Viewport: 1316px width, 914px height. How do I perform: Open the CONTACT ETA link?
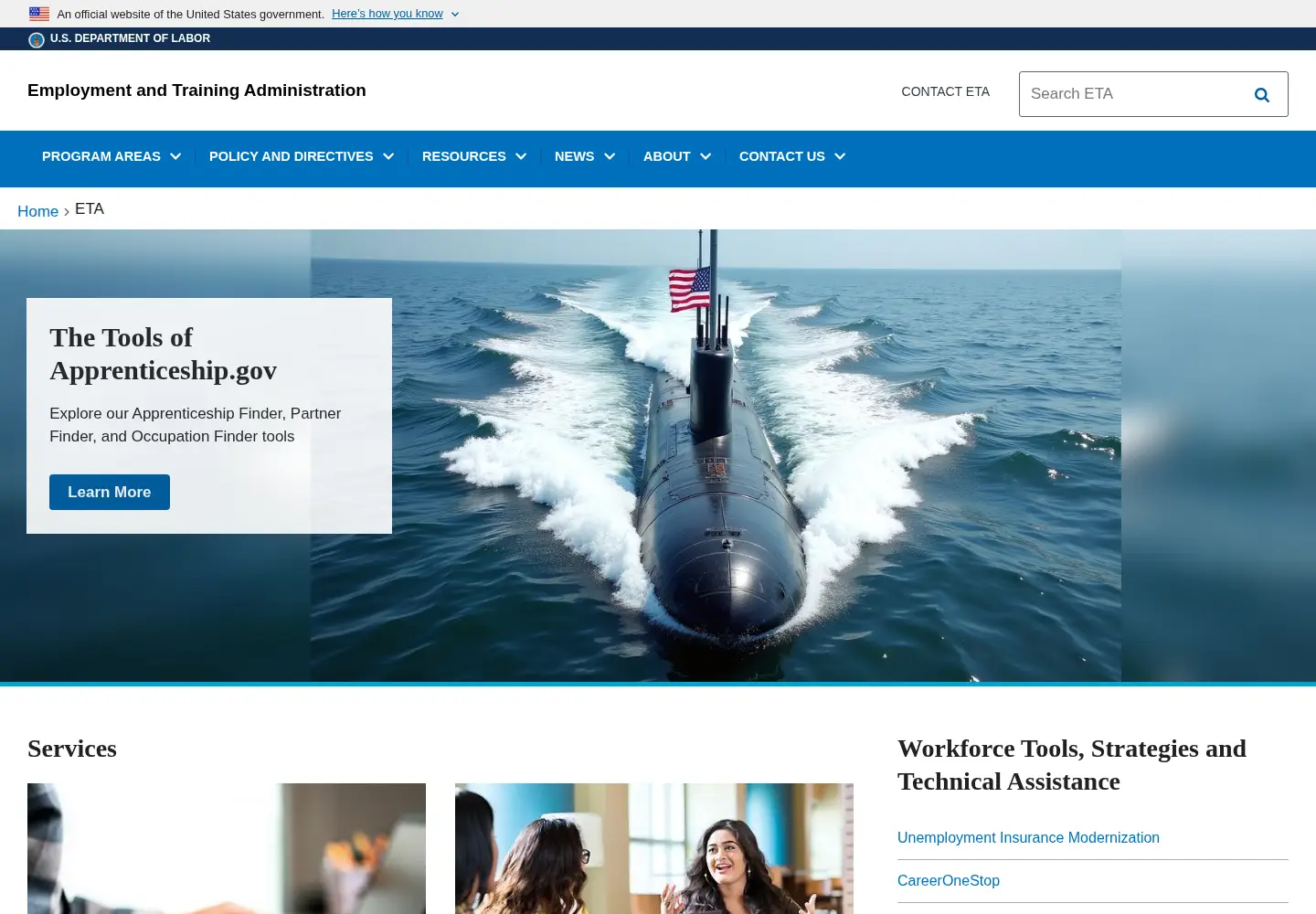[946, 91]
